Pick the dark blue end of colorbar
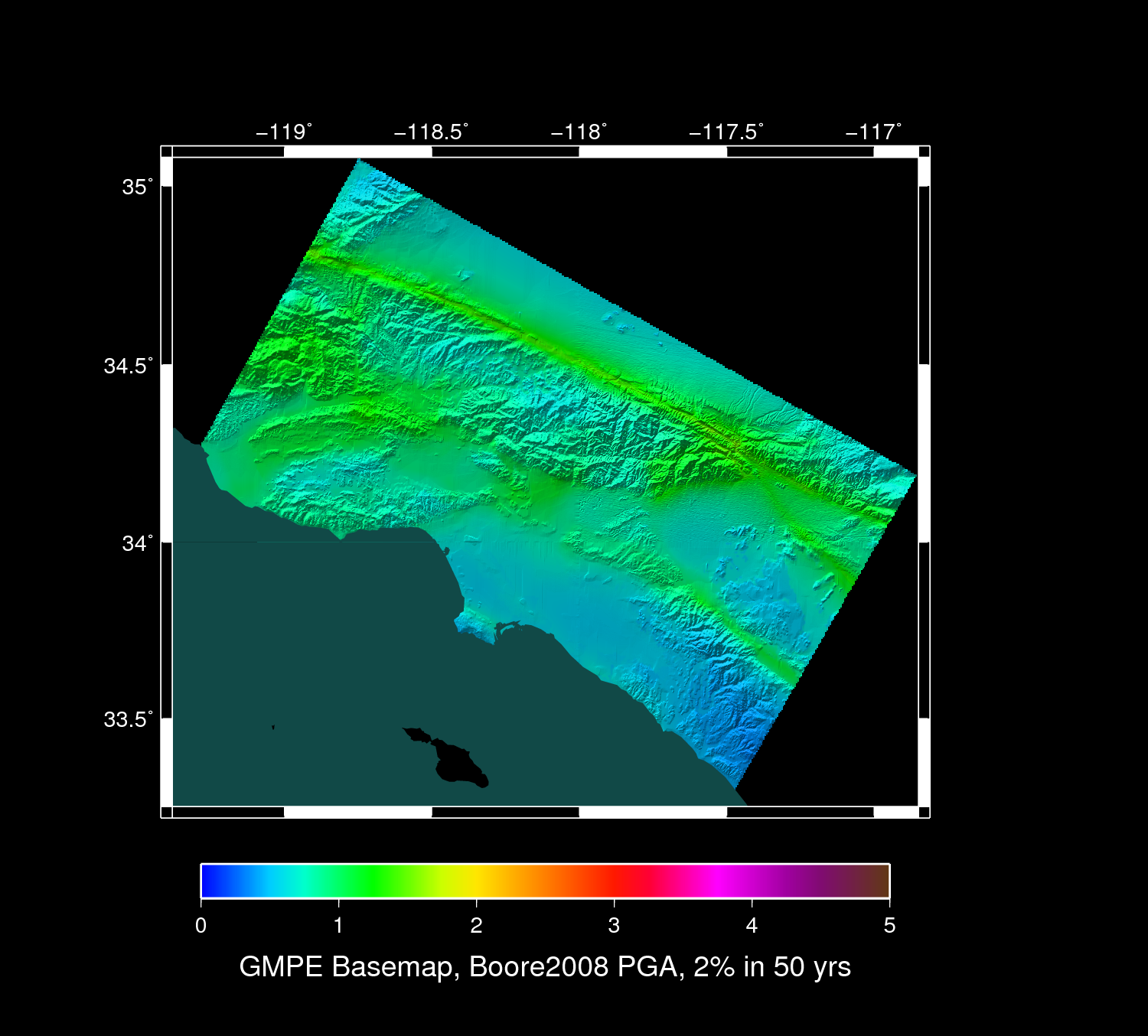Image resolution: width=1148 pixels, height=1036 pixels. pos(208,881)
